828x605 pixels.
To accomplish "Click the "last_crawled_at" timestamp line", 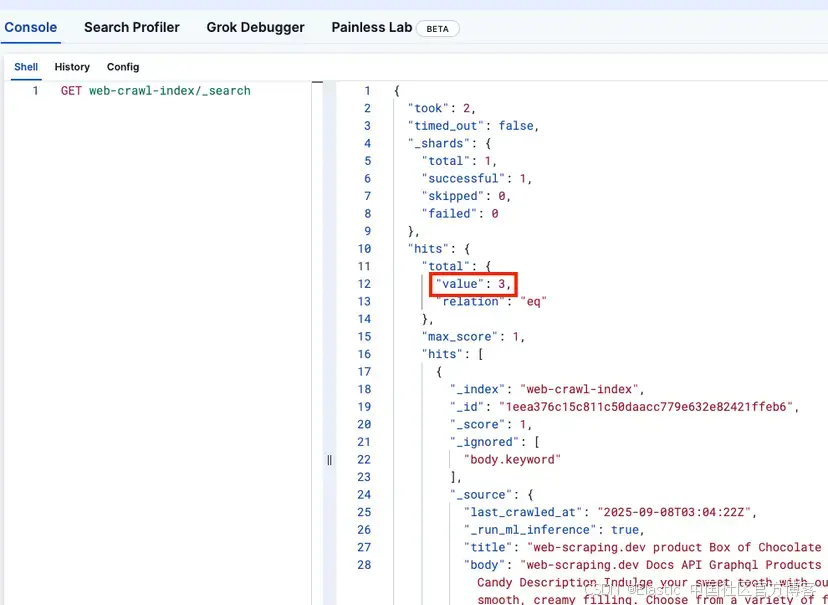I will (610, 512).
